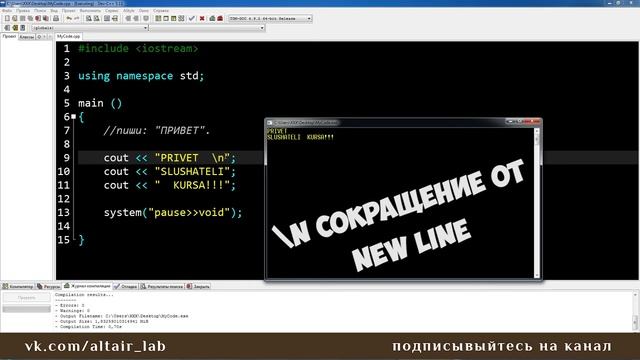Click the line with cout "SLUSHATELI"

point(169,171)
